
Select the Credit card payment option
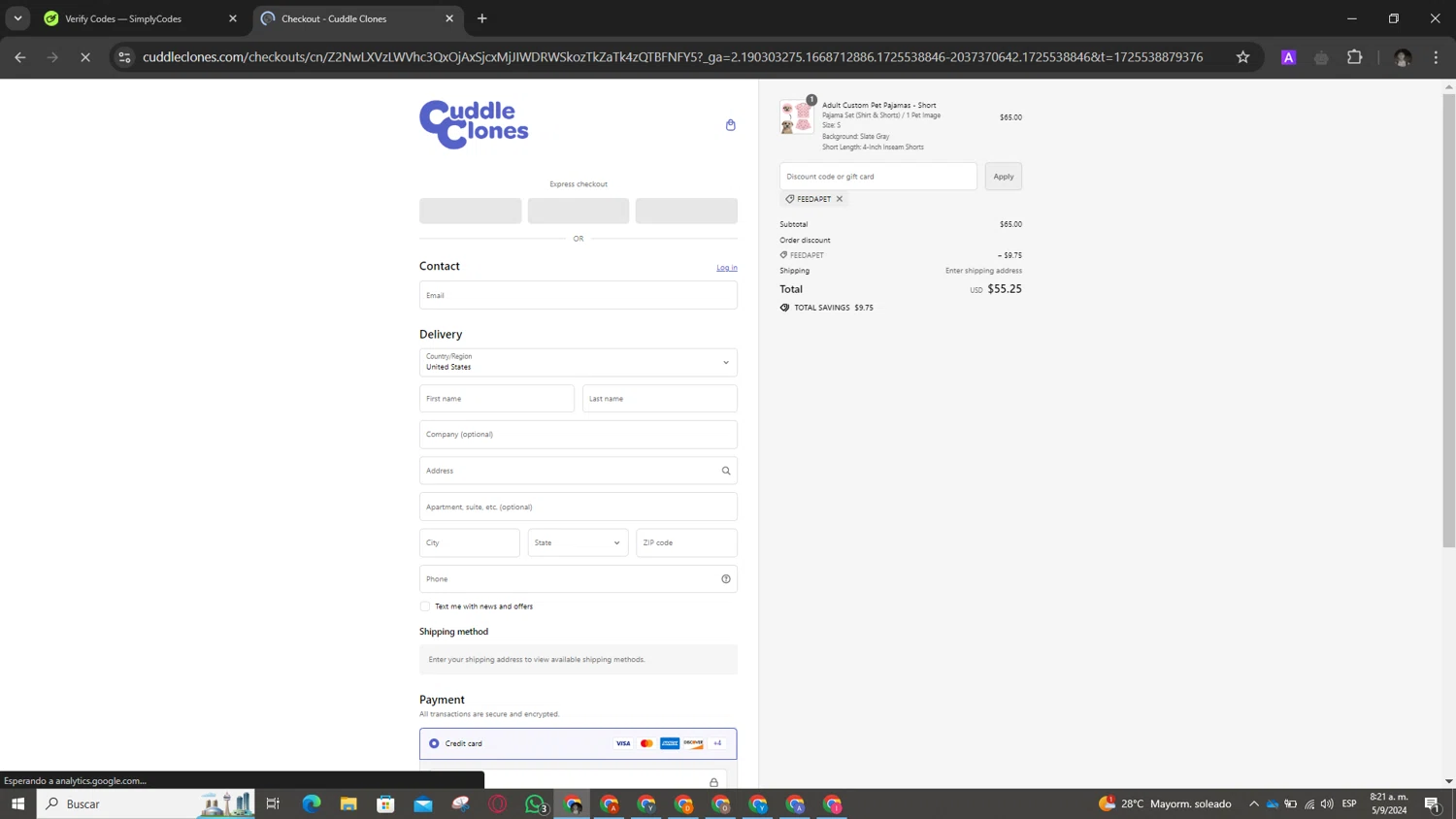(434, 743)
